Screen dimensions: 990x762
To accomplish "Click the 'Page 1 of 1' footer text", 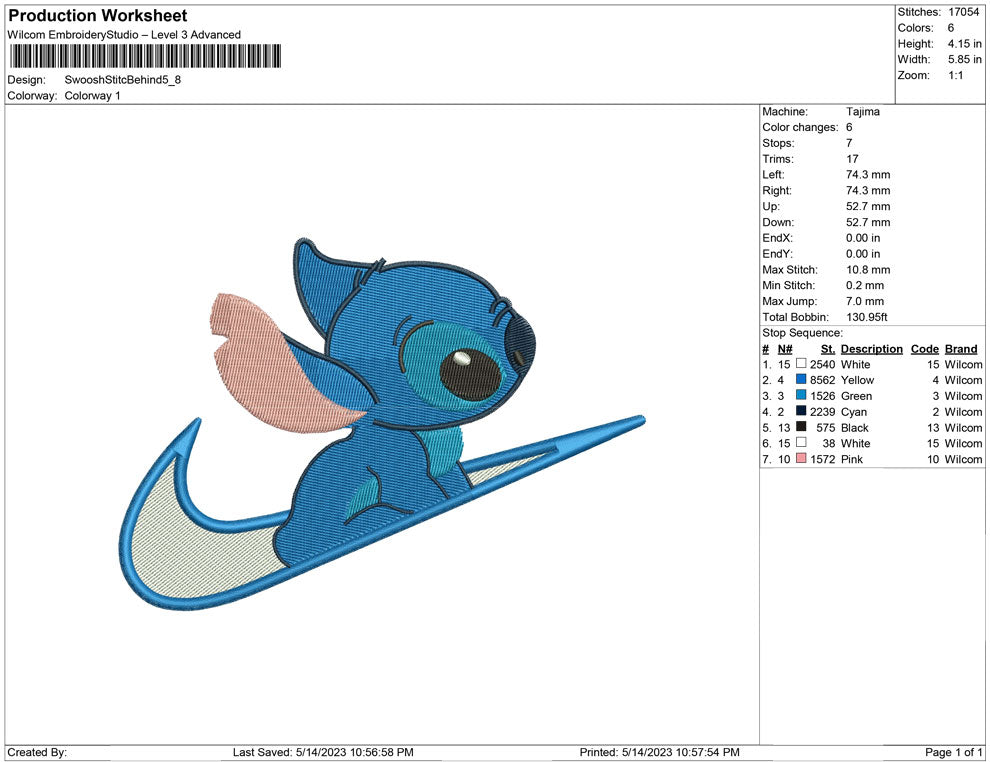I will (x=953, y=752).
